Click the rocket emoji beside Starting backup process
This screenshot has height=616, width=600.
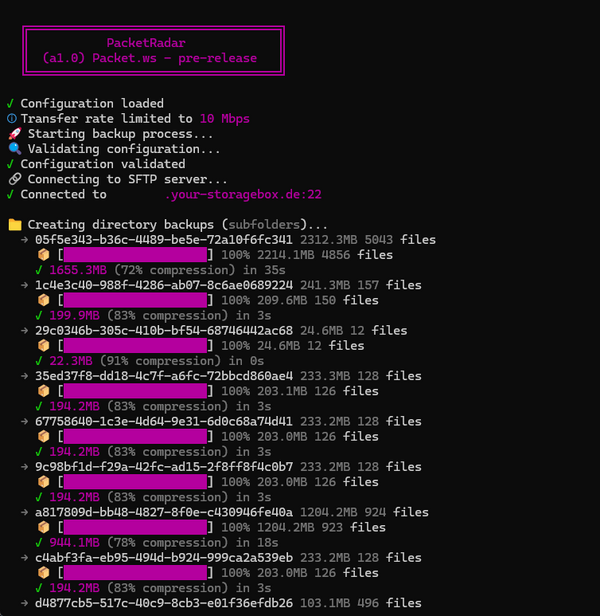(x=15, y=134)
